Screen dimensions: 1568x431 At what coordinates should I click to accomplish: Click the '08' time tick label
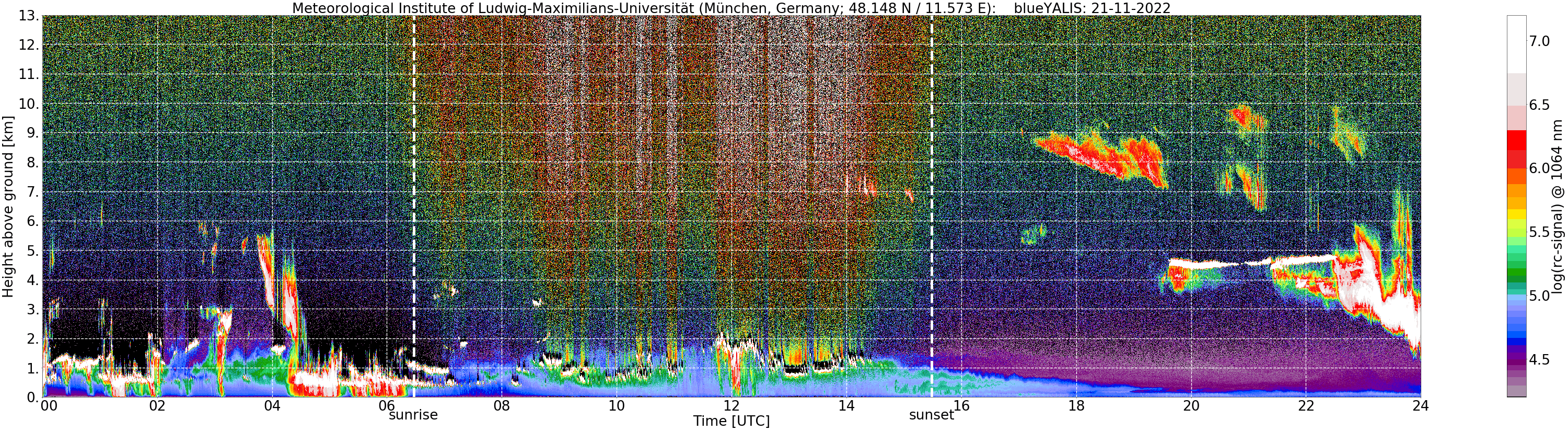click(502, 405)
